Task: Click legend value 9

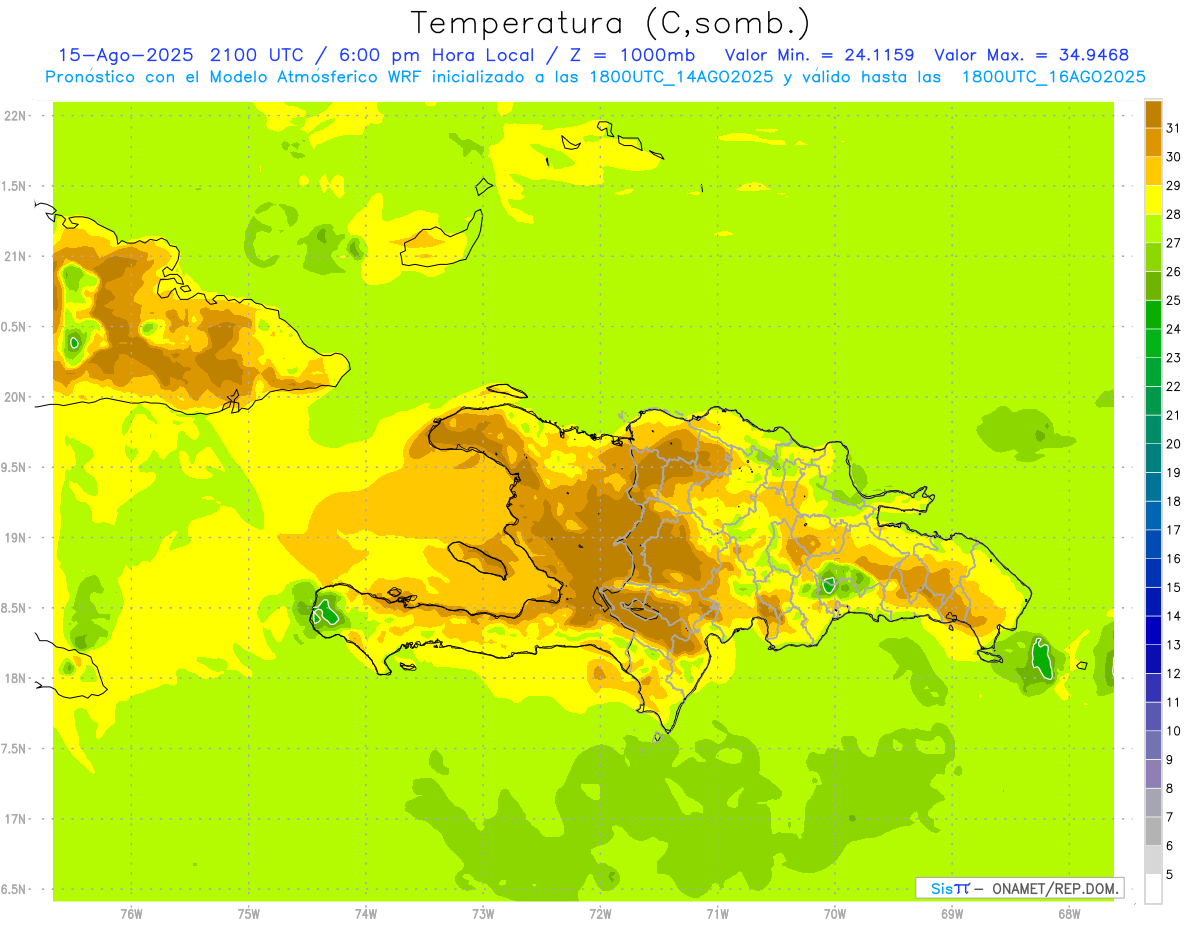Action: (x=1170, y=760)
